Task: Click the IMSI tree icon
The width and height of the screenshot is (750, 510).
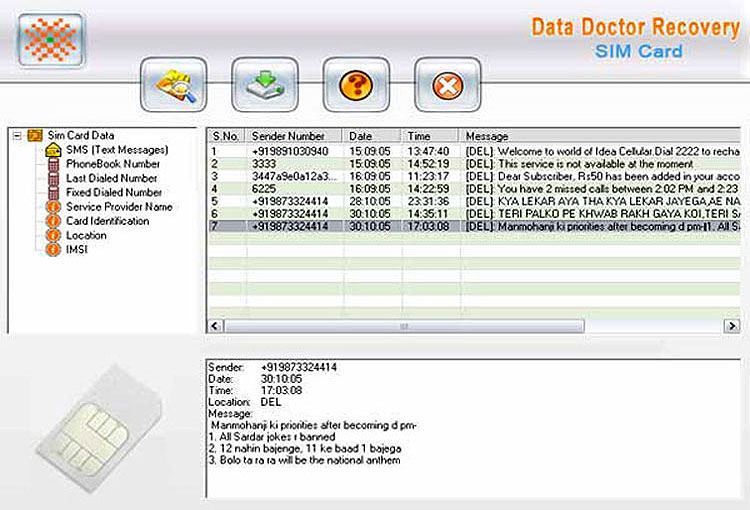Action: click(53, 250)
